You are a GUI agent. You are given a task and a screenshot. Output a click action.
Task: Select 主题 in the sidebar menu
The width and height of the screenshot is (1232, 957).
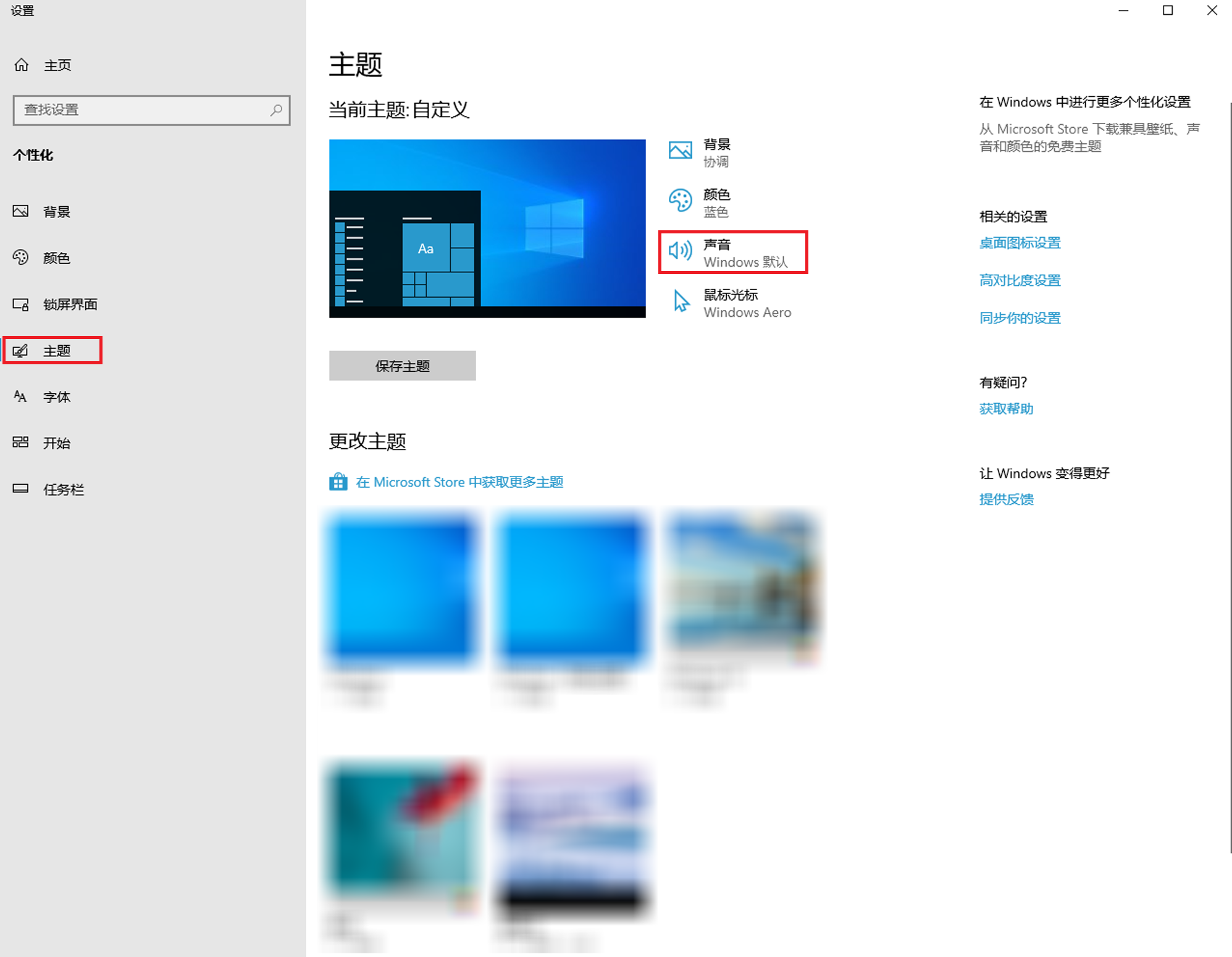point(56,351)
